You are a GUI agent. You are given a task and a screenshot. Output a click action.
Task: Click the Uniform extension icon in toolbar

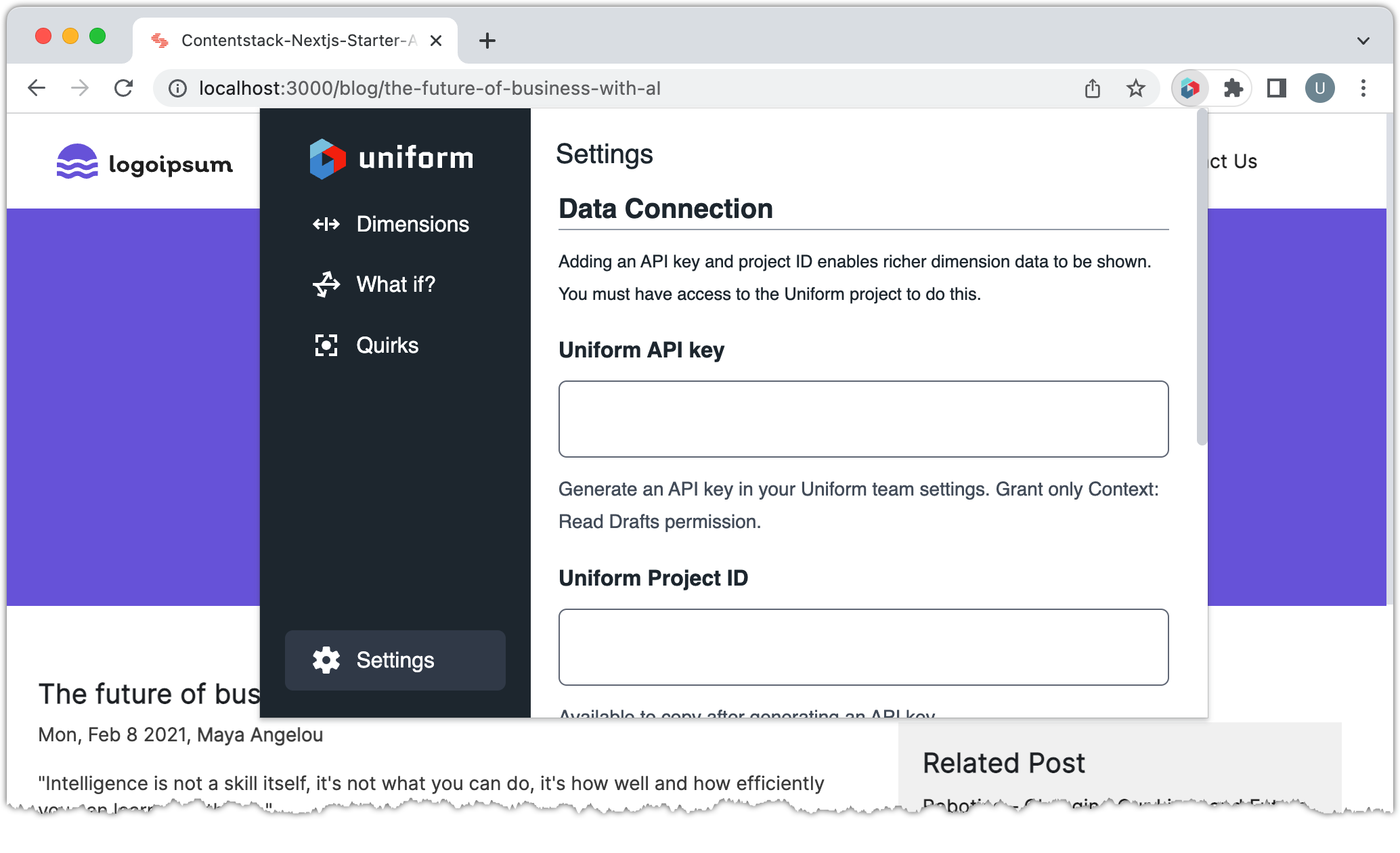click(x=1189, y=88)
